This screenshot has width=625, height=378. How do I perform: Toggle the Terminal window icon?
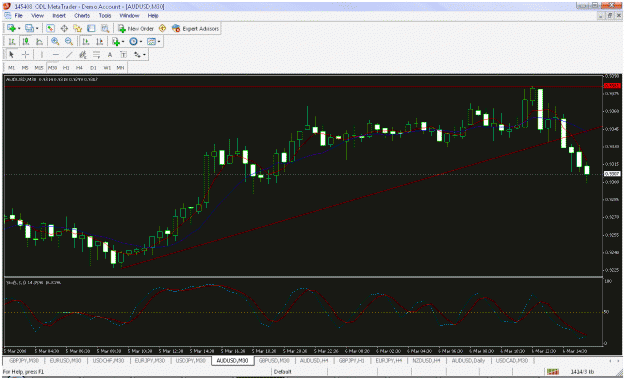91,28
